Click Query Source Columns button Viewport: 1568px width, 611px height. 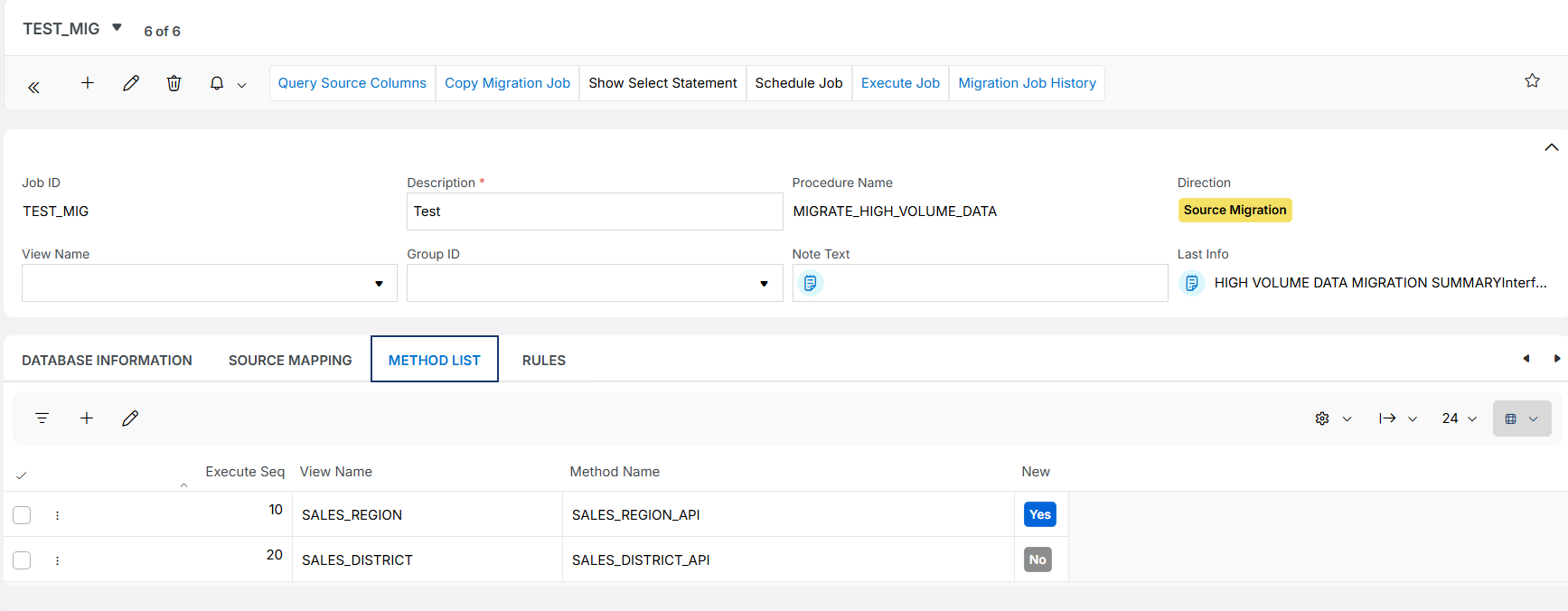[x=352, y=83]
